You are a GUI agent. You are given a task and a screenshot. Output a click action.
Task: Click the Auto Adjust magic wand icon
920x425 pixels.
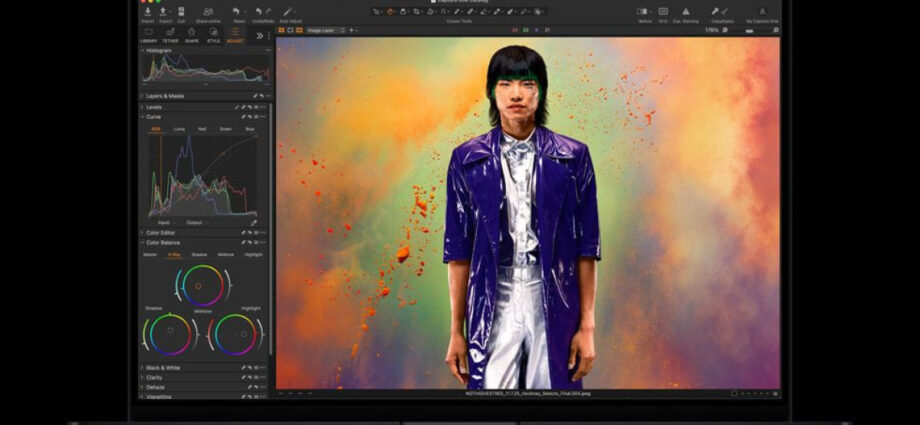[288, 11]
